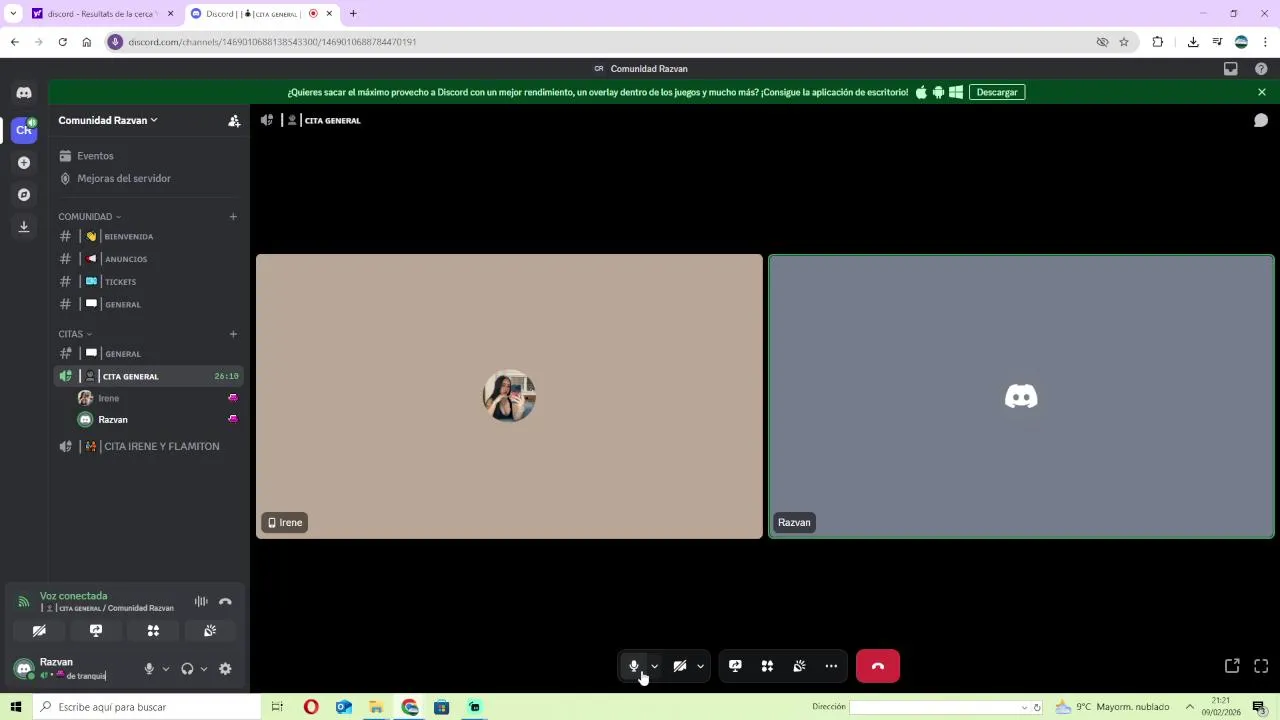Expand output device arrow in user panel
Screen dimensions: 1280x720
pyautogui.click(x=204, y=669)
